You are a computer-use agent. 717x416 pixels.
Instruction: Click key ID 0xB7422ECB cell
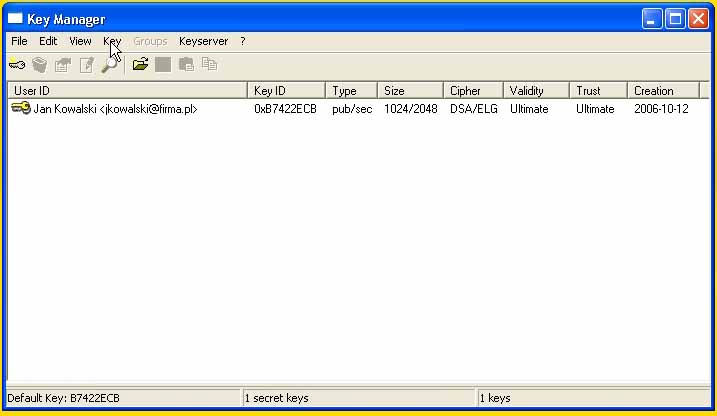point(285,109)
